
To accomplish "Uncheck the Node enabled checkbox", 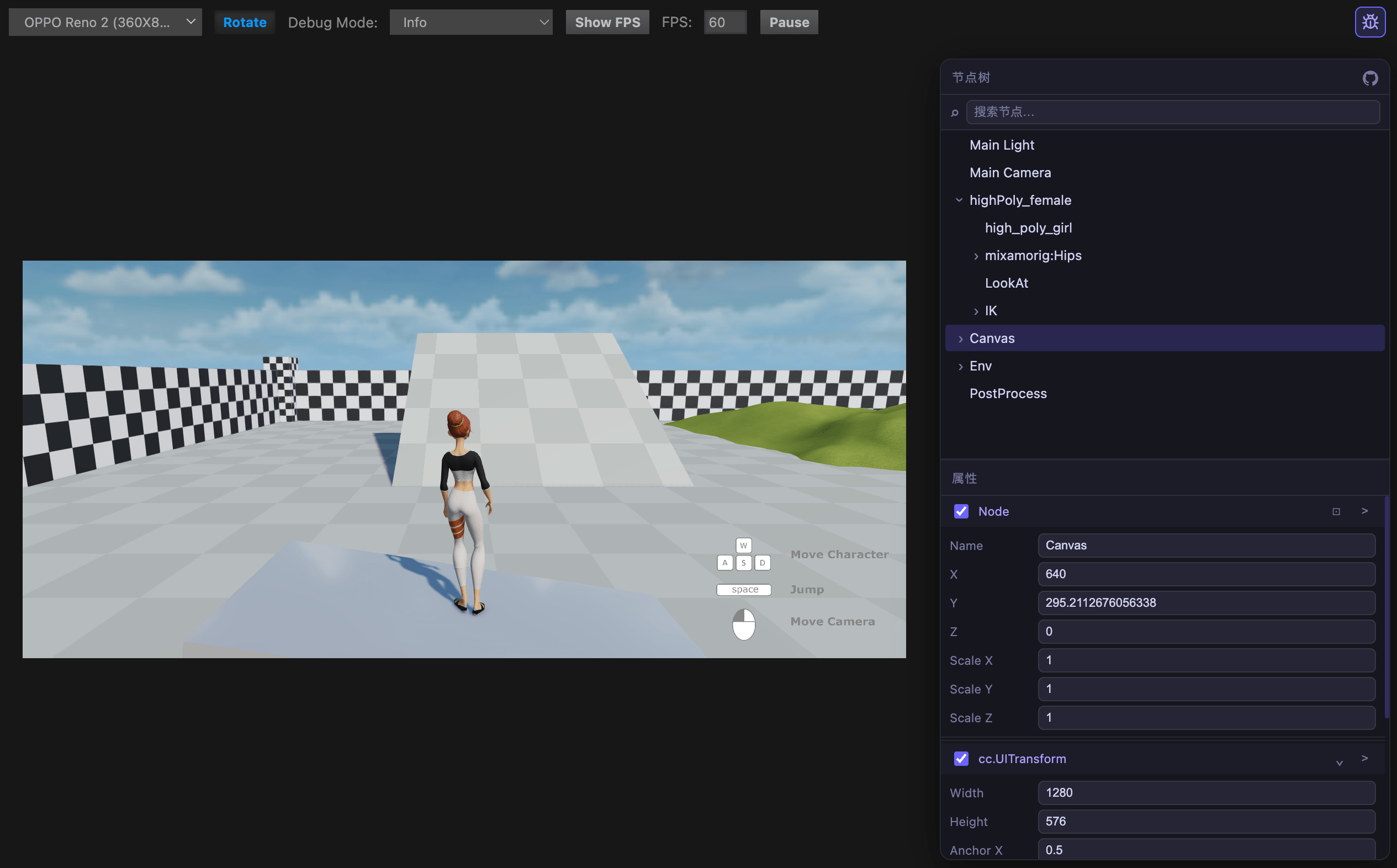I will point(961,511).
